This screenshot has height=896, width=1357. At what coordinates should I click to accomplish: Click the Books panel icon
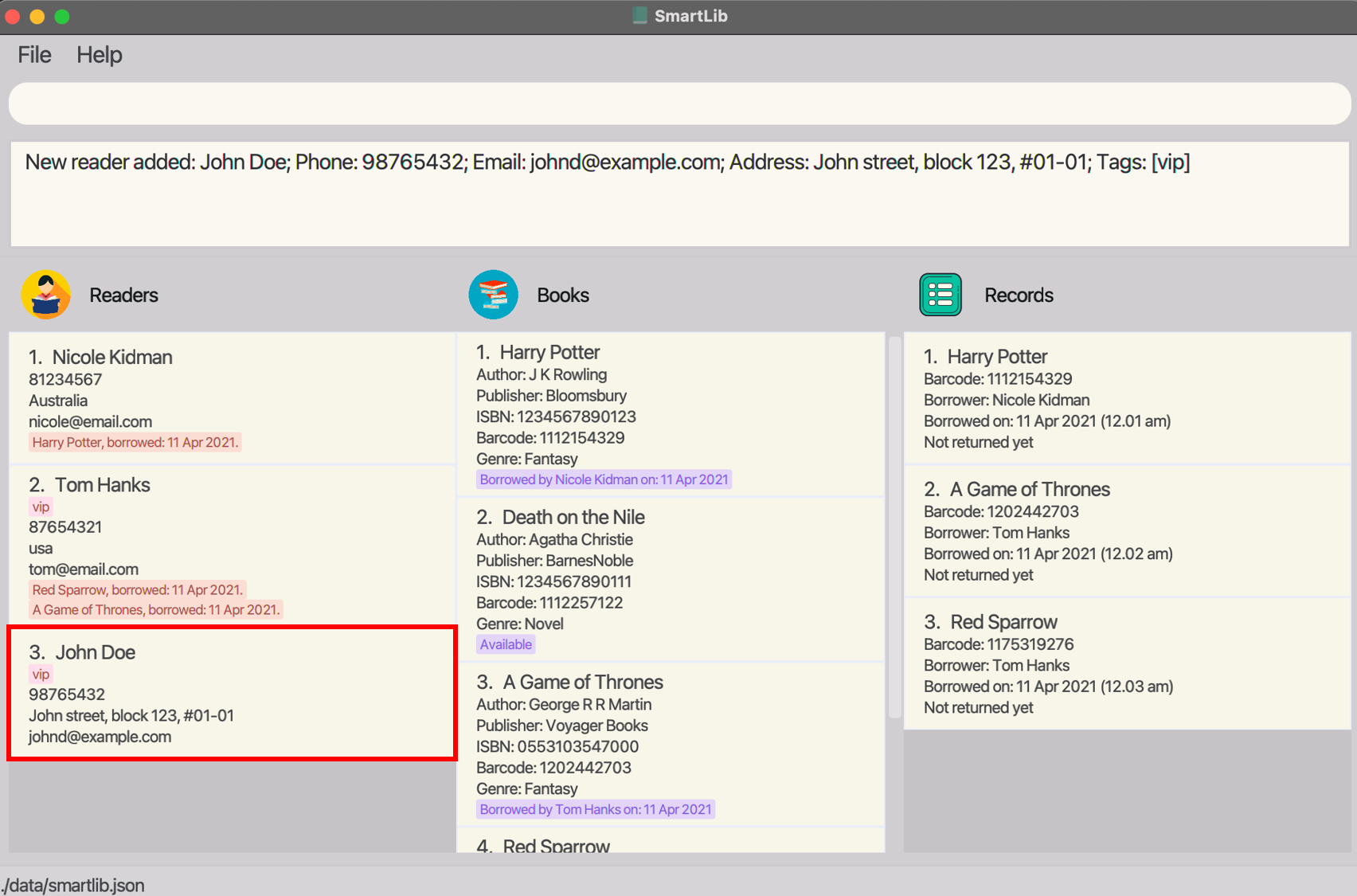pyautogui.click(x=494, y=295)
